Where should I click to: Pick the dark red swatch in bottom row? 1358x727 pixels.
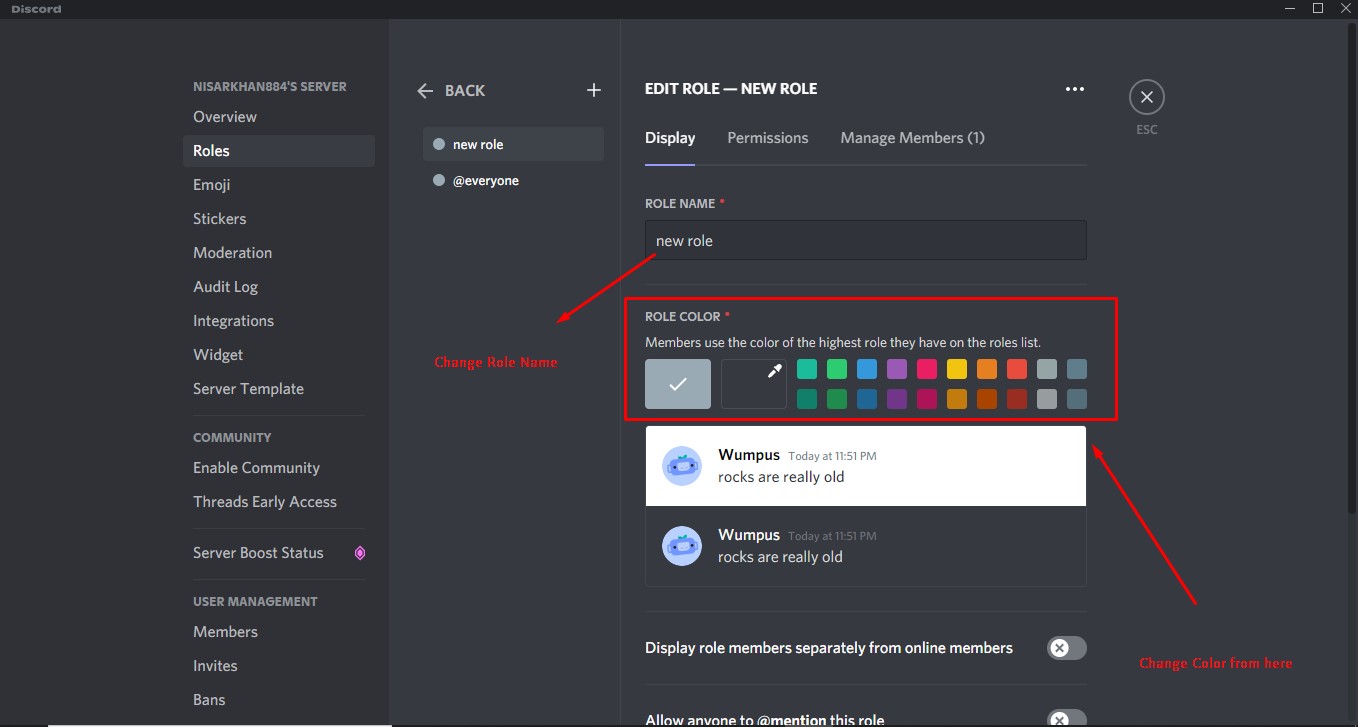(x=1017, y=399)
